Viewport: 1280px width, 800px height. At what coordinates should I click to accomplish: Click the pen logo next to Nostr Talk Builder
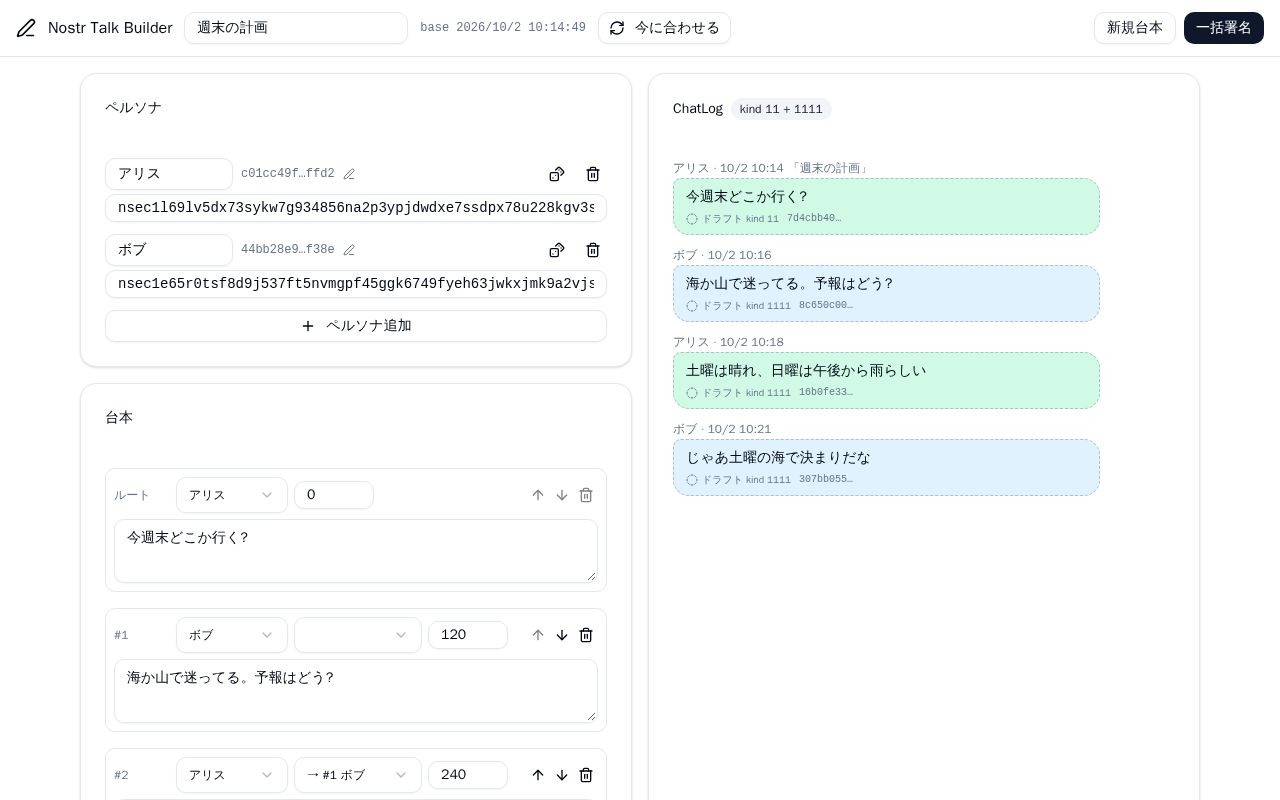(x=26, y=28)
